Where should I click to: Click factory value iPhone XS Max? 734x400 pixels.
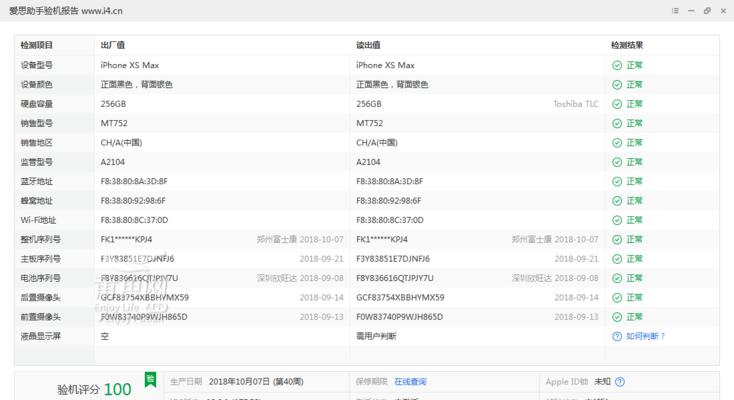pyautogui.click(x=130, y=65)
